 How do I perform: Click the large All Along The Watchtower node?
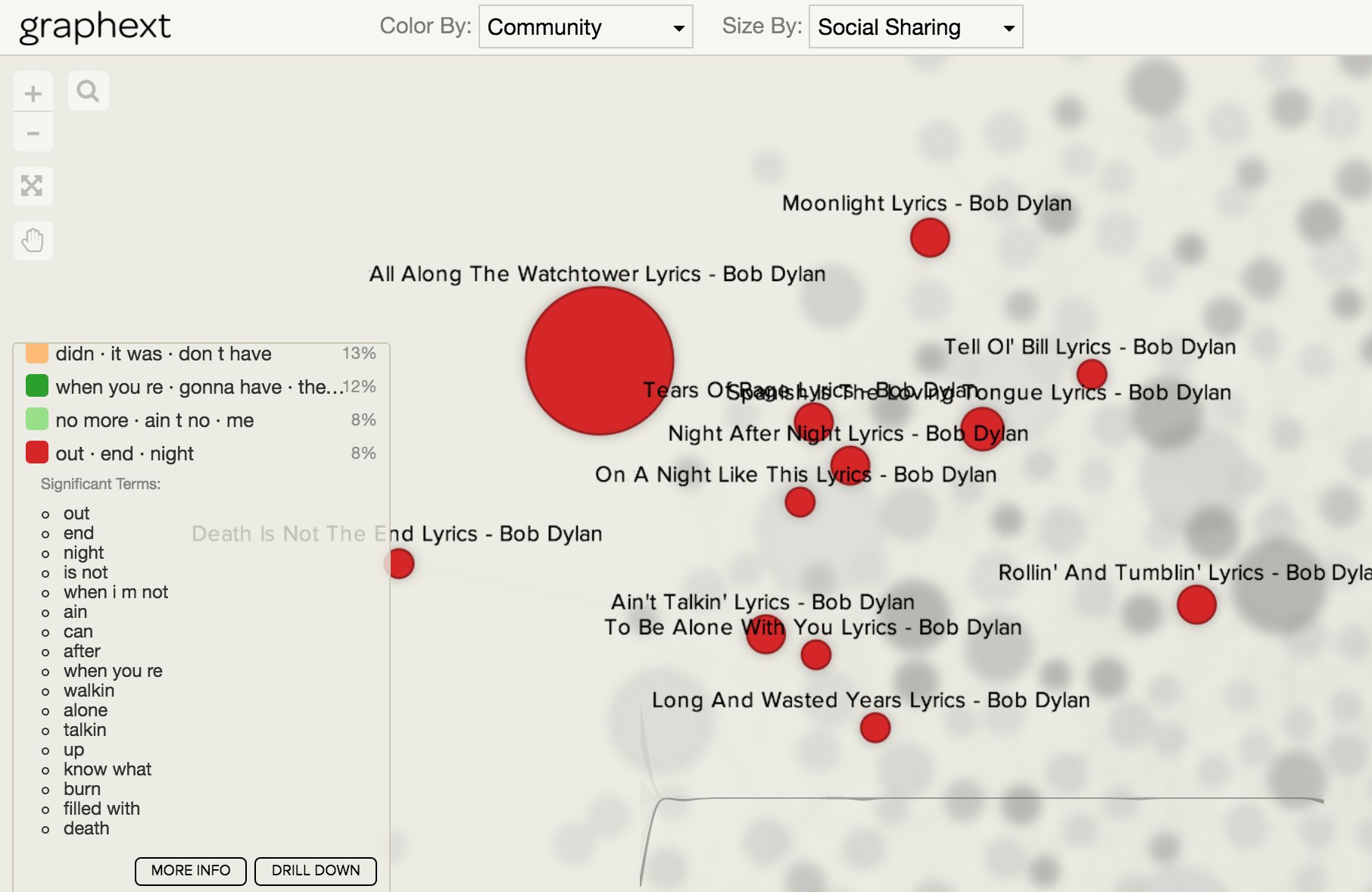600,360
